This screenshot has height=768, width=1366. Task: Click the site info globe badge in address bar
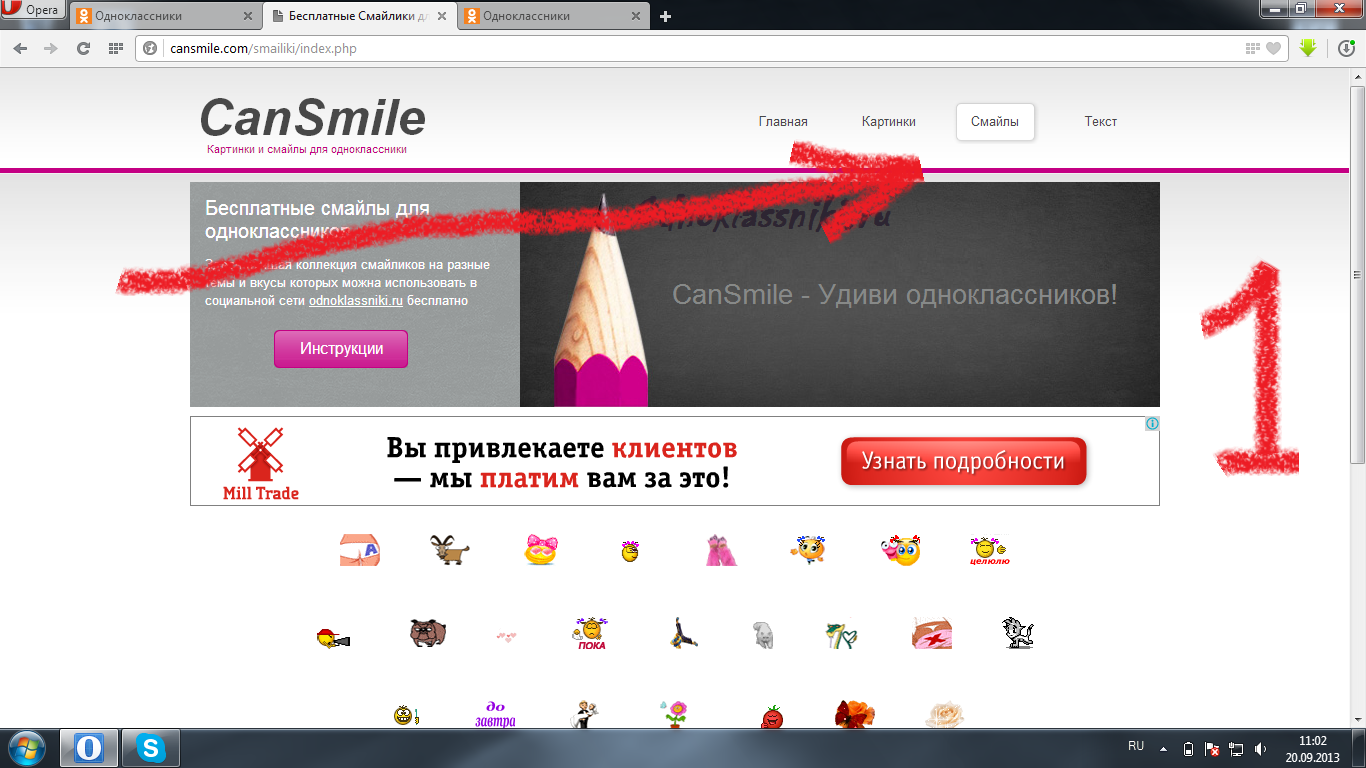point(150,48)
